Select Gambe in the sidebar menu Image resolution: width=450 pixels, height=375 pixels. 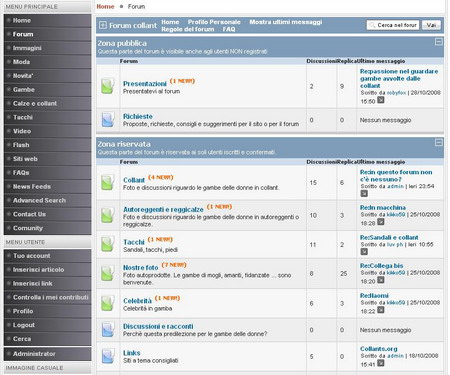pos(47,90)
